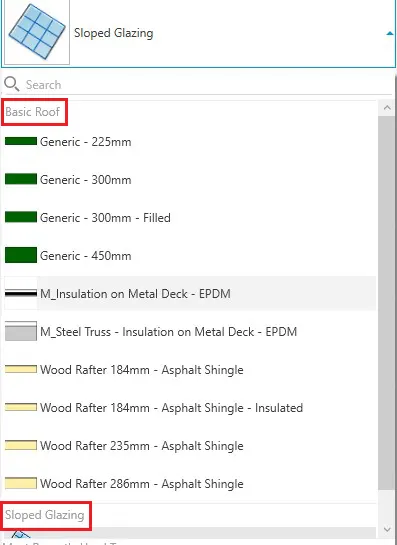
Task: Click the Sloped Glazing type preview thumbnail
Action: 37,32
